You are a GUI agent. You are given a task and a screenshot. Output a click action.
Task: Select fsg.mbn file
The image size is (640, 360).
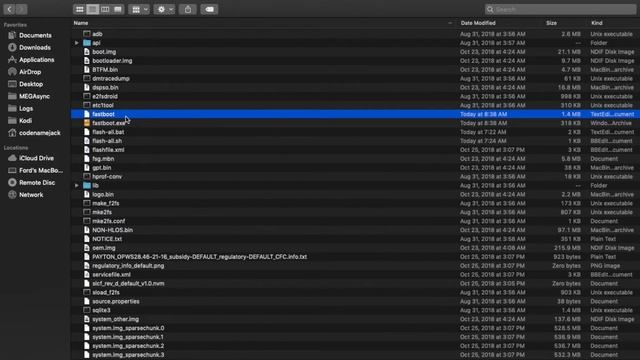(103, 159)
